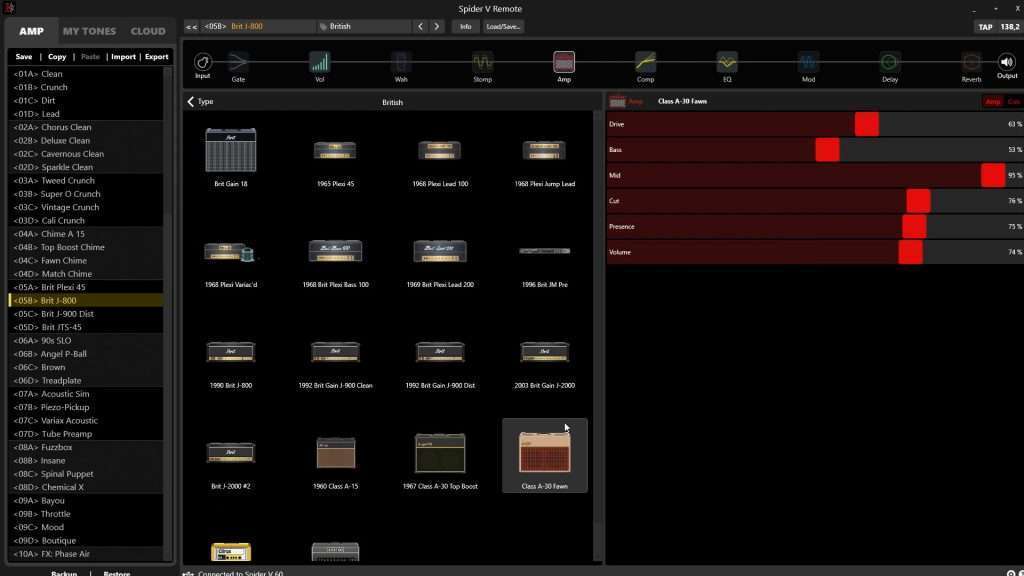Image resolution: width=1024 pixels, height=576 pixels.
Task: Toggle the Cab view button in editor
Action: 1013,102
